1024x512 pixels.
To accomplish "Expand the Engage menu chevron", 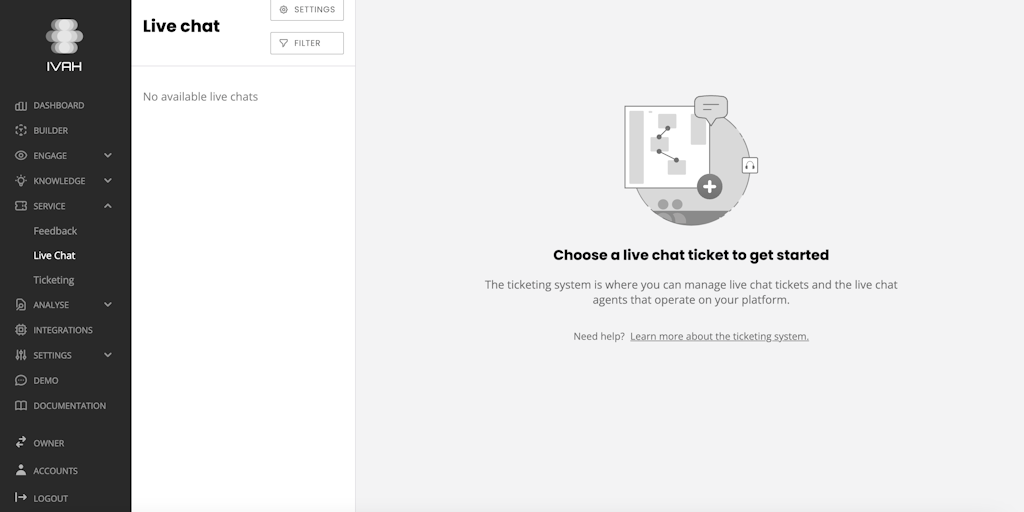I will (108, 156).
